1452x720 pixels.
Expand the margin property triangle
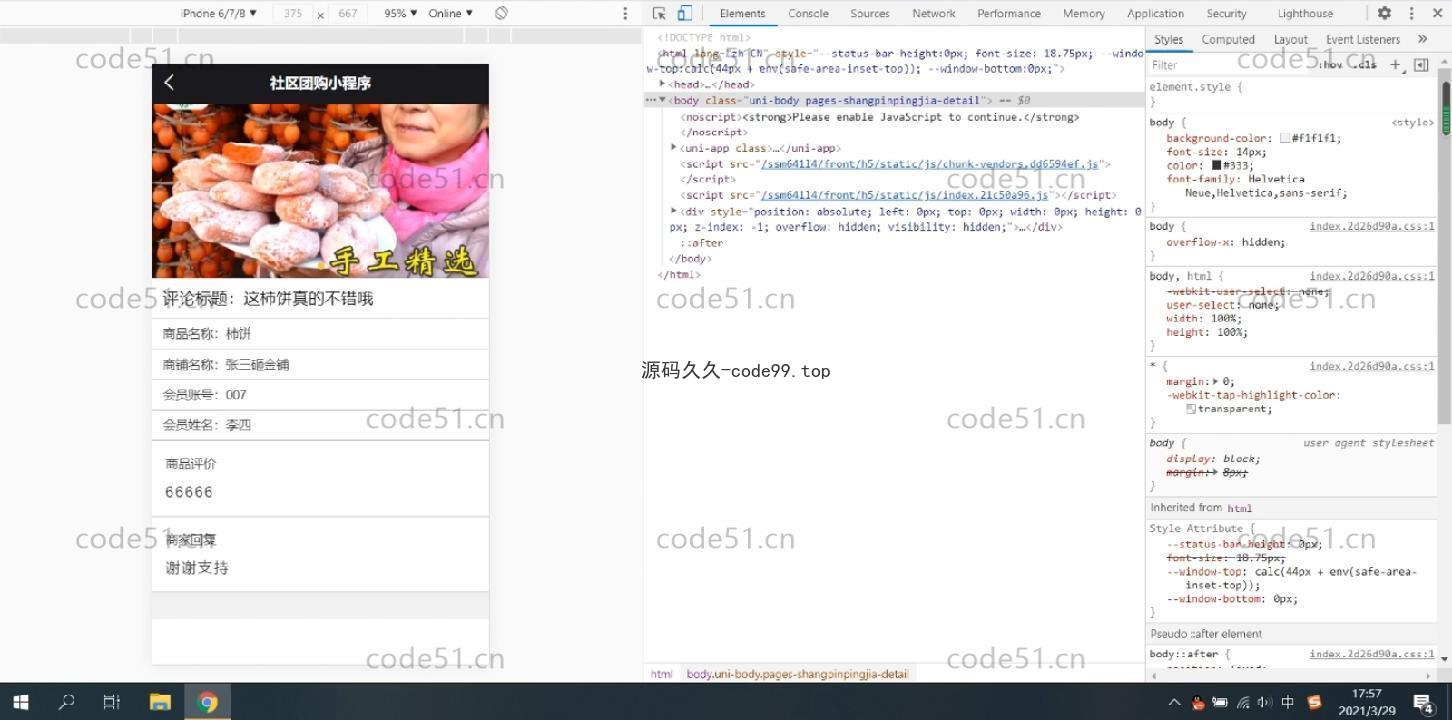[x=1216, y=381]
